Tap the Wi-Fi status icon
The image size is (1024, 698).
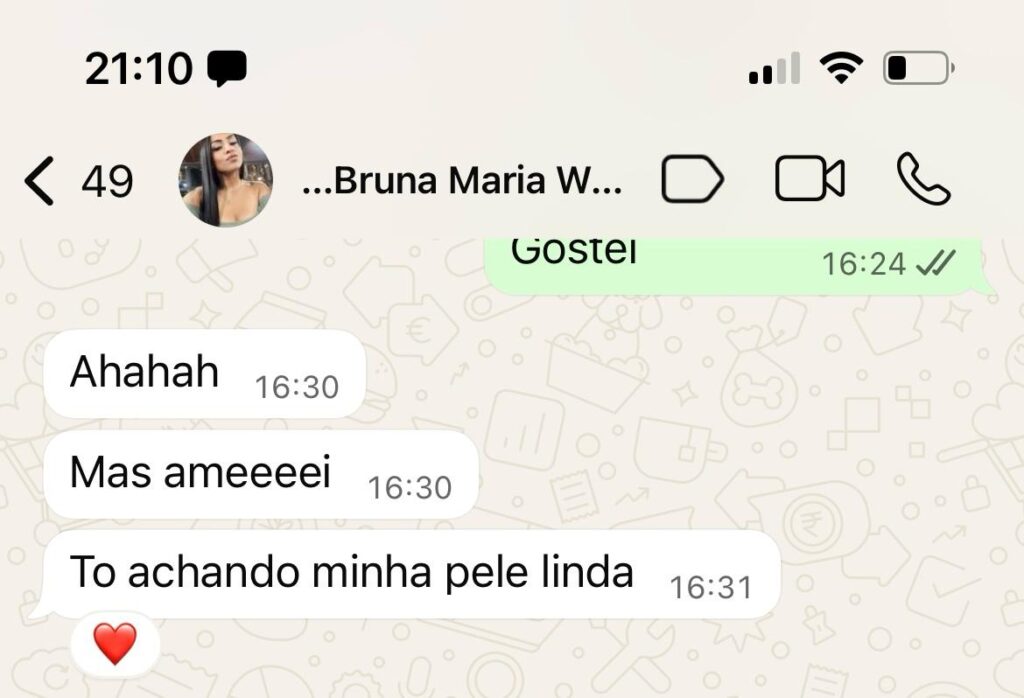tap(841, 68)
